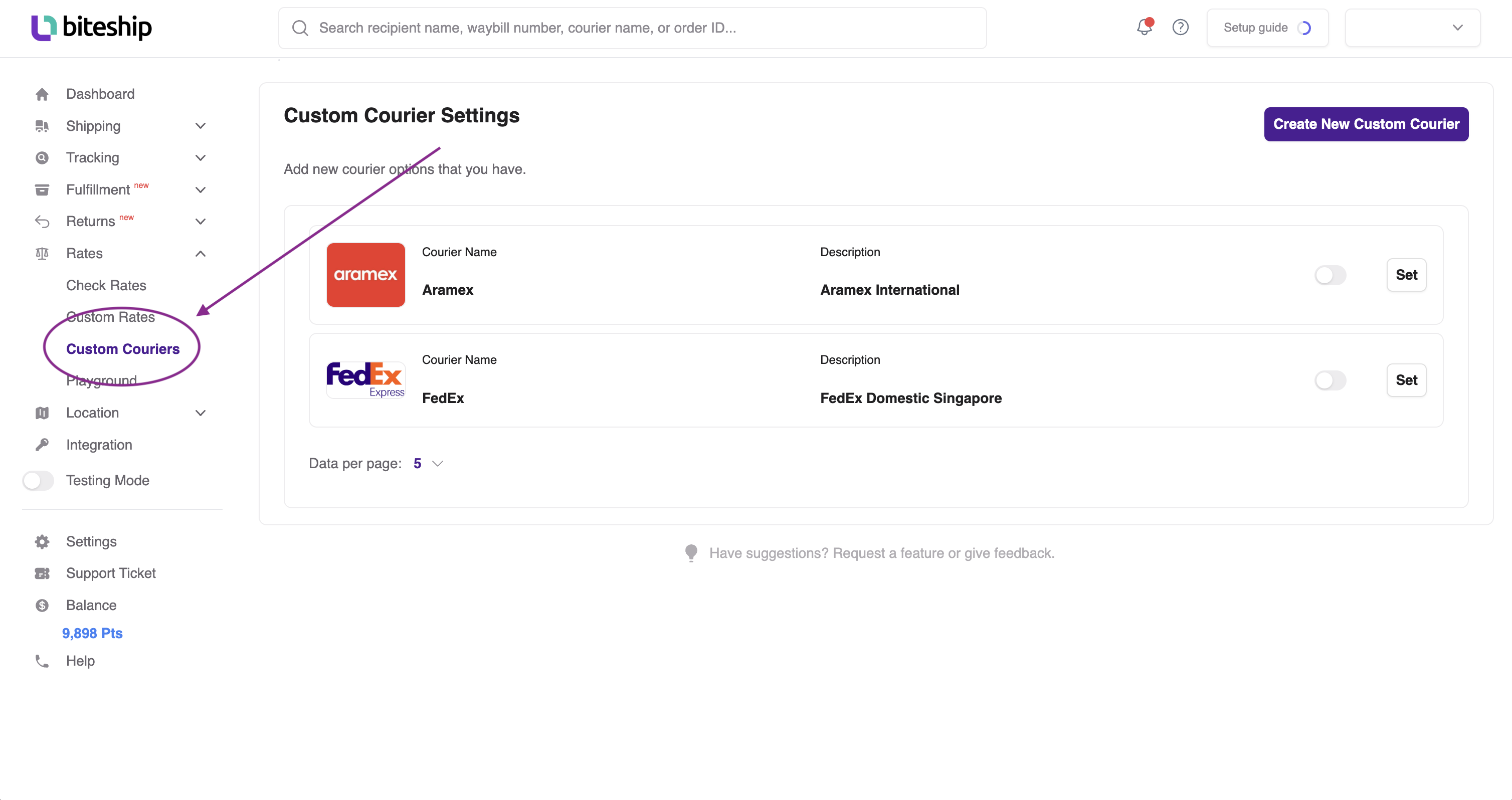1512x800 pixels.
Task: Open the Setup guide button
Action: coord(1267,28)
